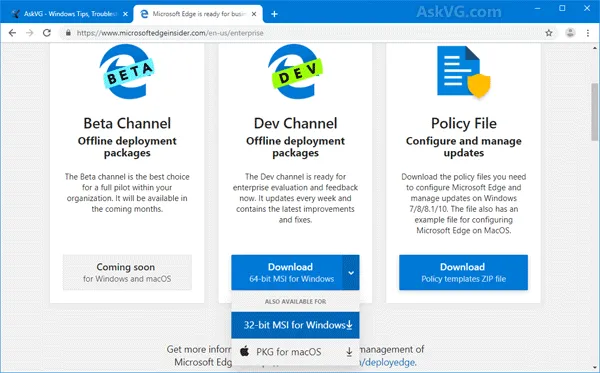
Task: Open the browser three-dot menu
Action: click(x=588, y=33)
